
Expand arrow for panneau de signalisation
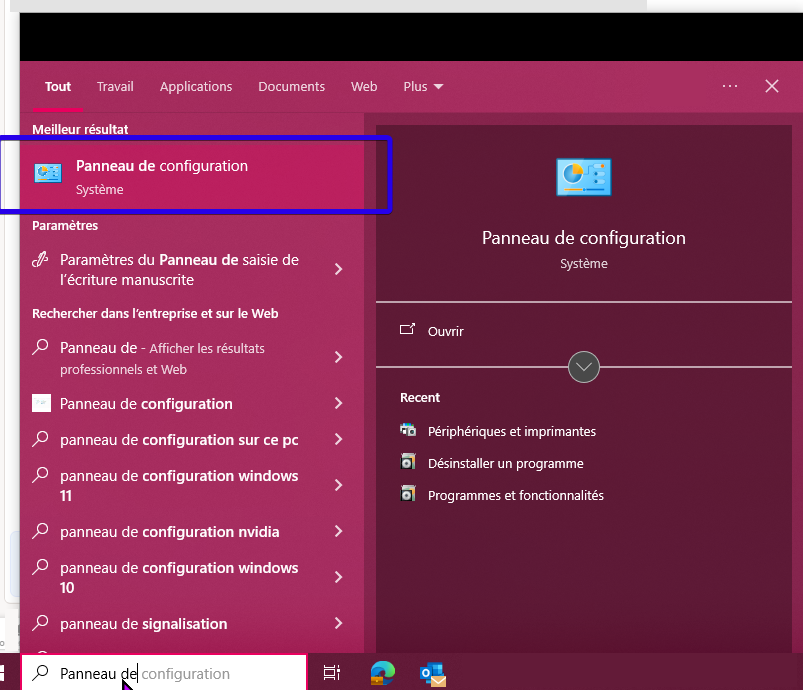[339, 623]
